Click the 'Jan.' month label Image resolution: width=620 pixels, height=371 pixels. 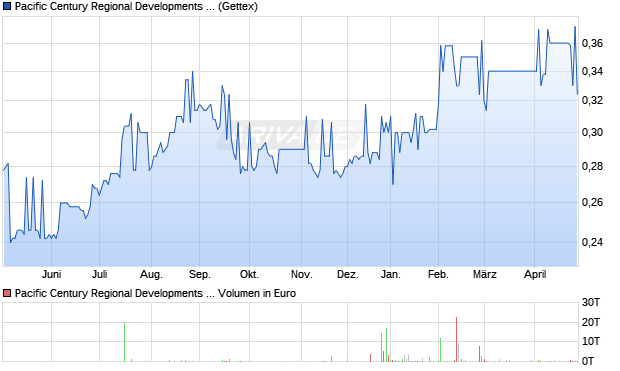(390, 274)
